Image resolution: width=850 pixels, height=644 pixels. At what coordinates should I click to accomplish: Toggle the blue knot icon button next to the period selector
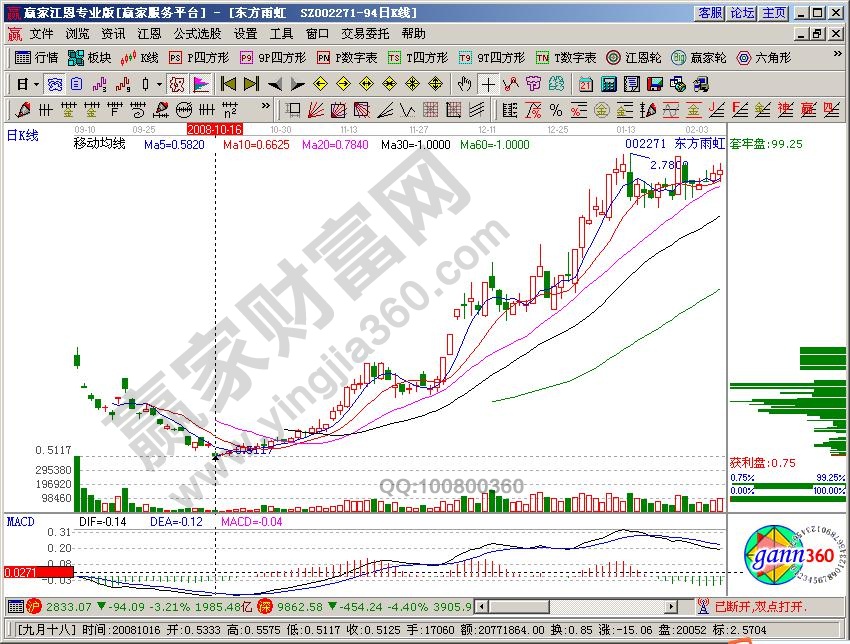(x=56, y=84)
